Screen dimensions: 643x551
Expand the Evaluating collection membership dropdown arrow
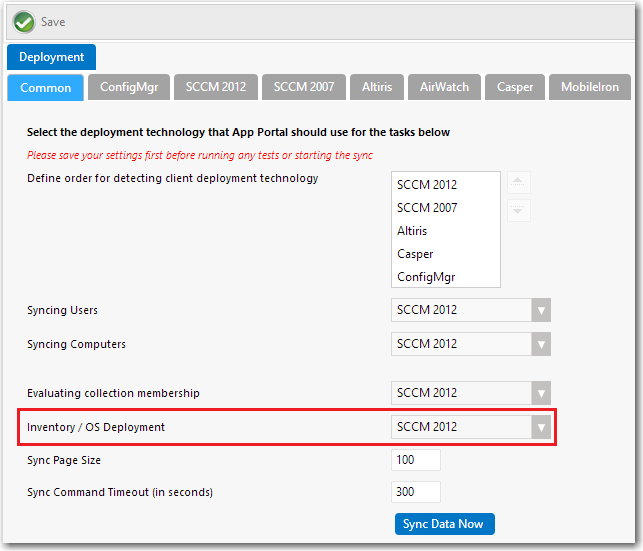pos(541,394)
